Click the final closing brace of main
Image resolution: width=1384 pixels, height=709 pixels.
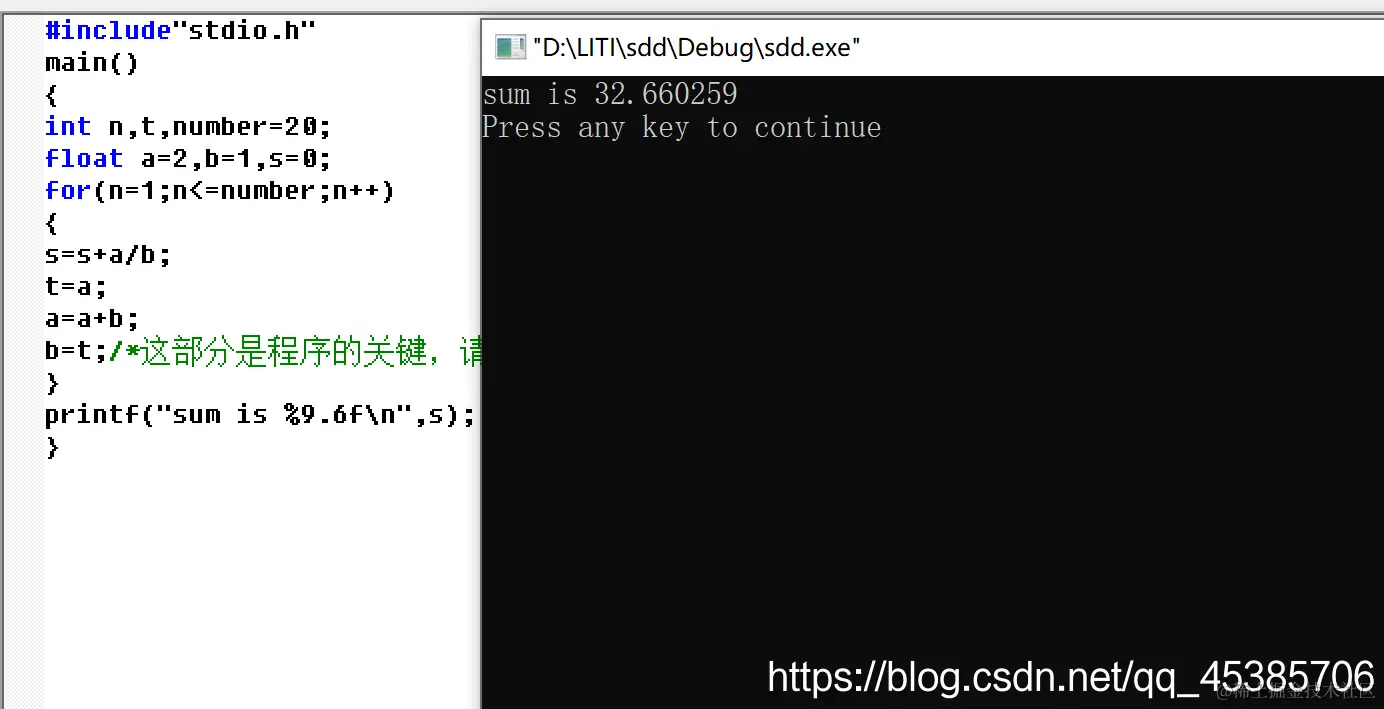click(53, 448)
